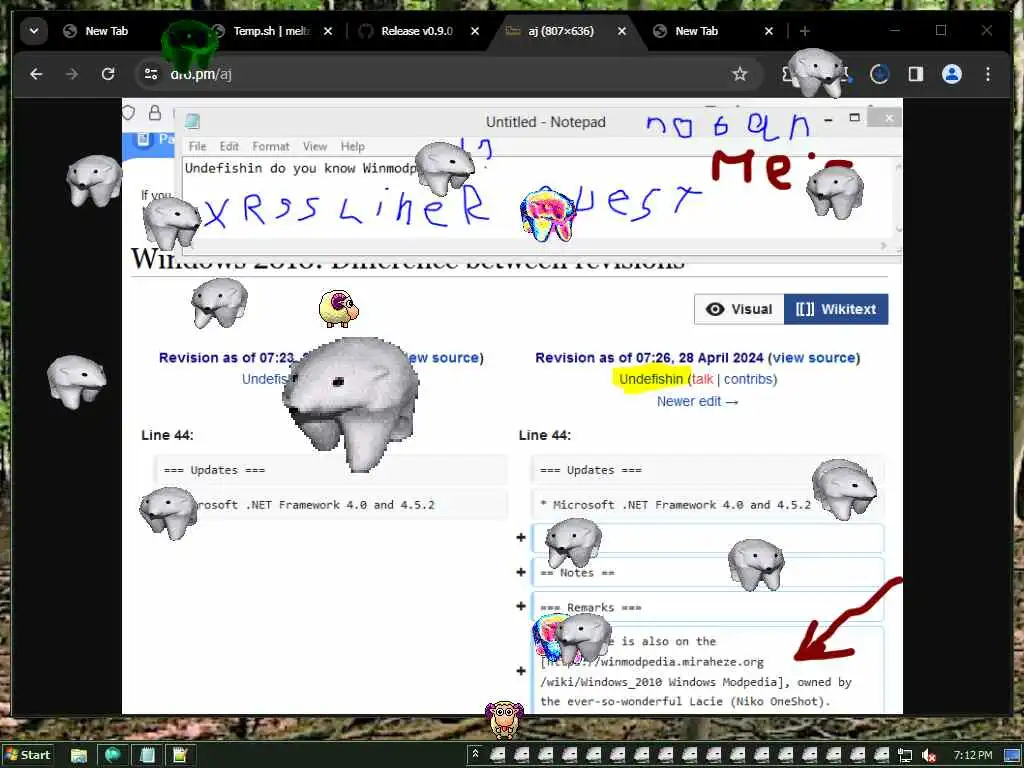Viewport: 1024px width, 768px height.
Task: Open the Edit menu in pictured Notepad
Action: click(x=229, y=146)
